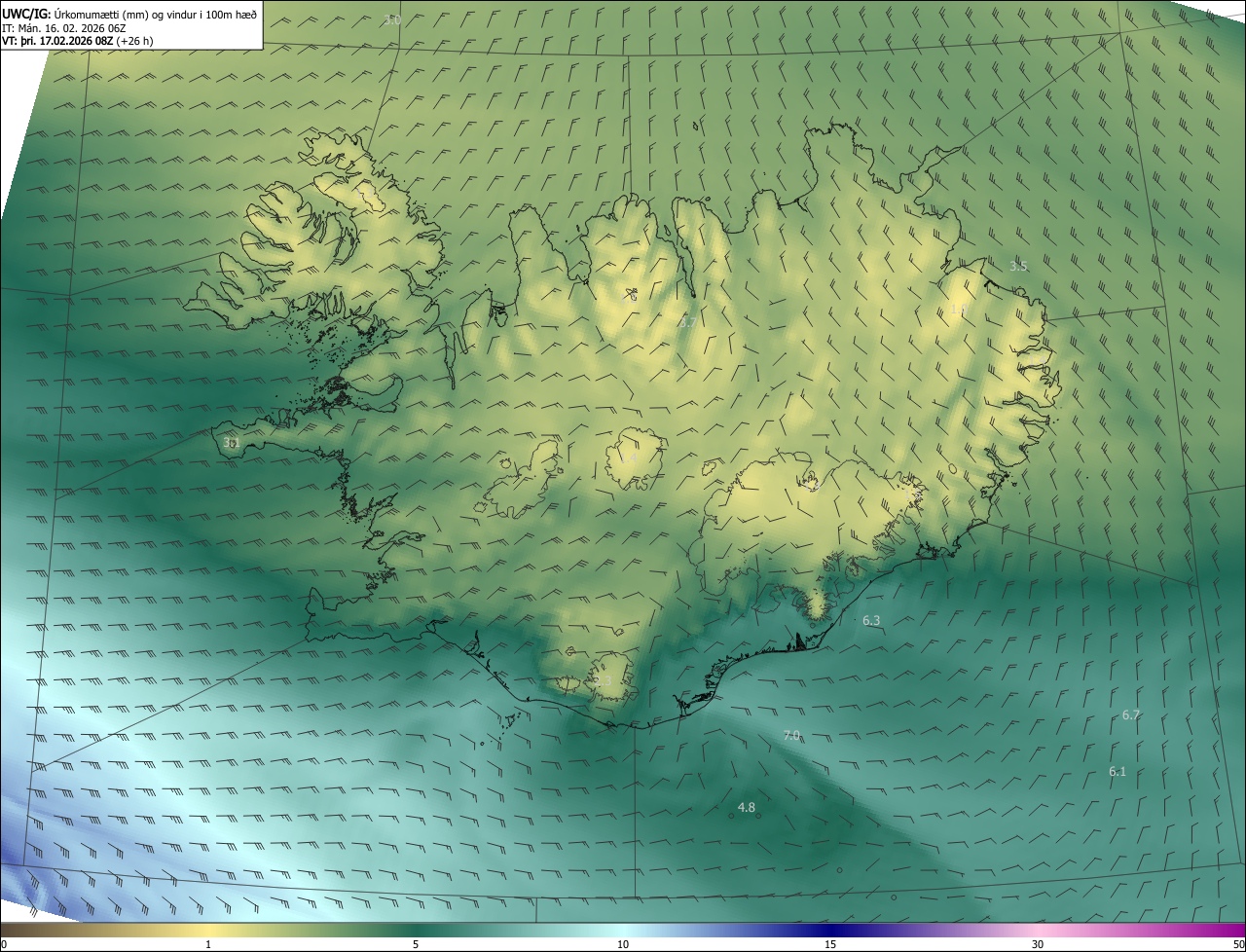Click the map title 'Úrkomumætti (mm) og vindur í 100m hæð'
The image size is (1246, 952).
[x=156, y=13]
